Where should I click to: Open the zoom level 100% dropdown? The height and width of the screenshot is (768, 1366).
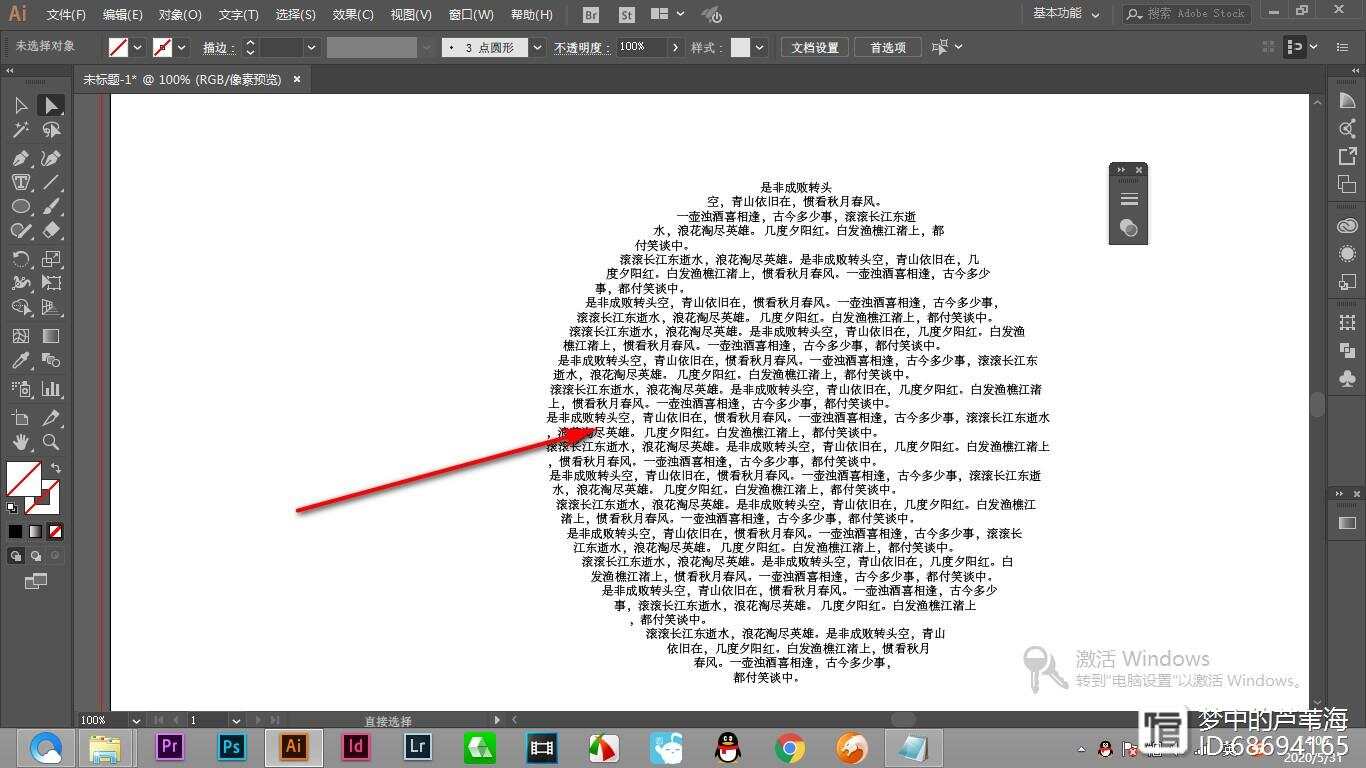click(x=136, y=720)
